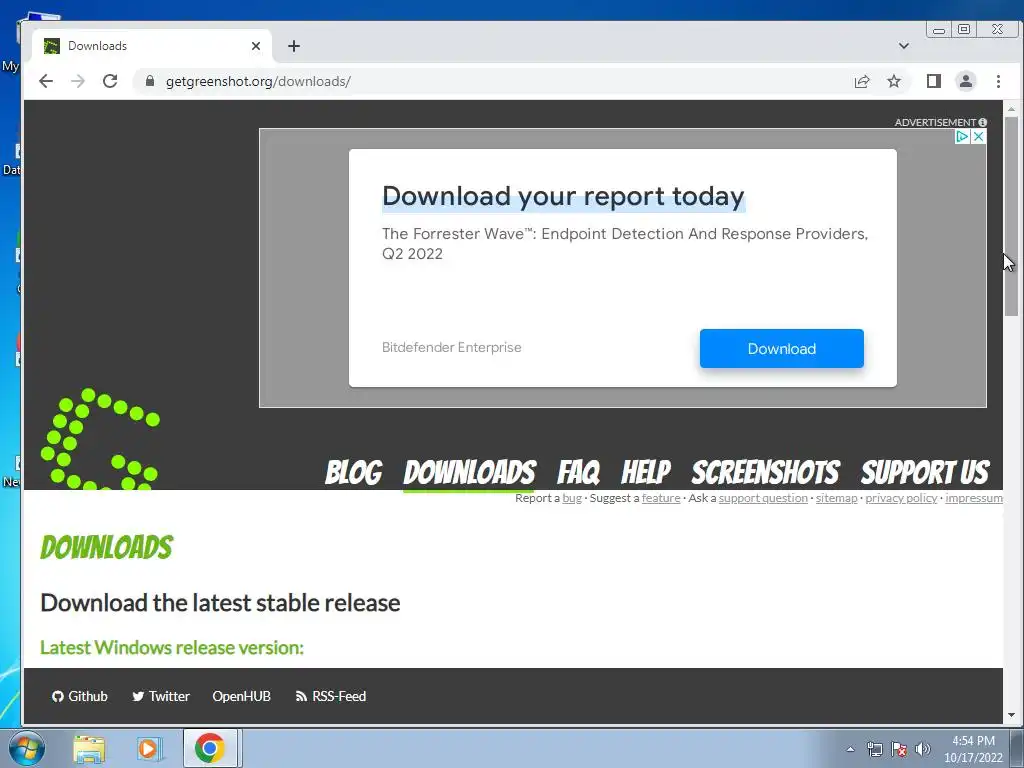Open Windows Explorer from taskbar
This screenshot has height=768, width=1024.
coord(89,748)
